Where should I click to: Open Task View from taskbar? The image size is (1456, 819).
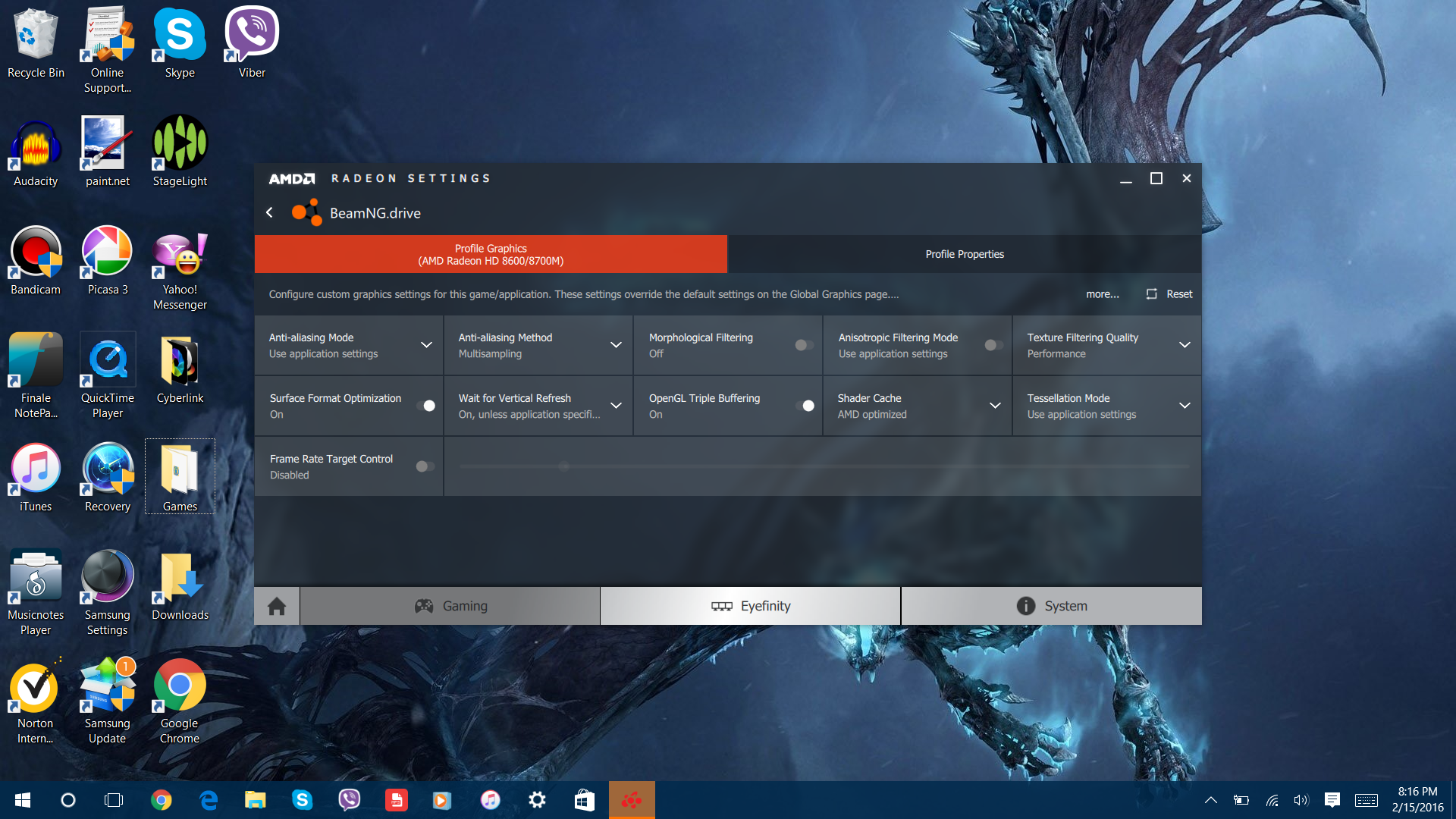coord(114,800)
